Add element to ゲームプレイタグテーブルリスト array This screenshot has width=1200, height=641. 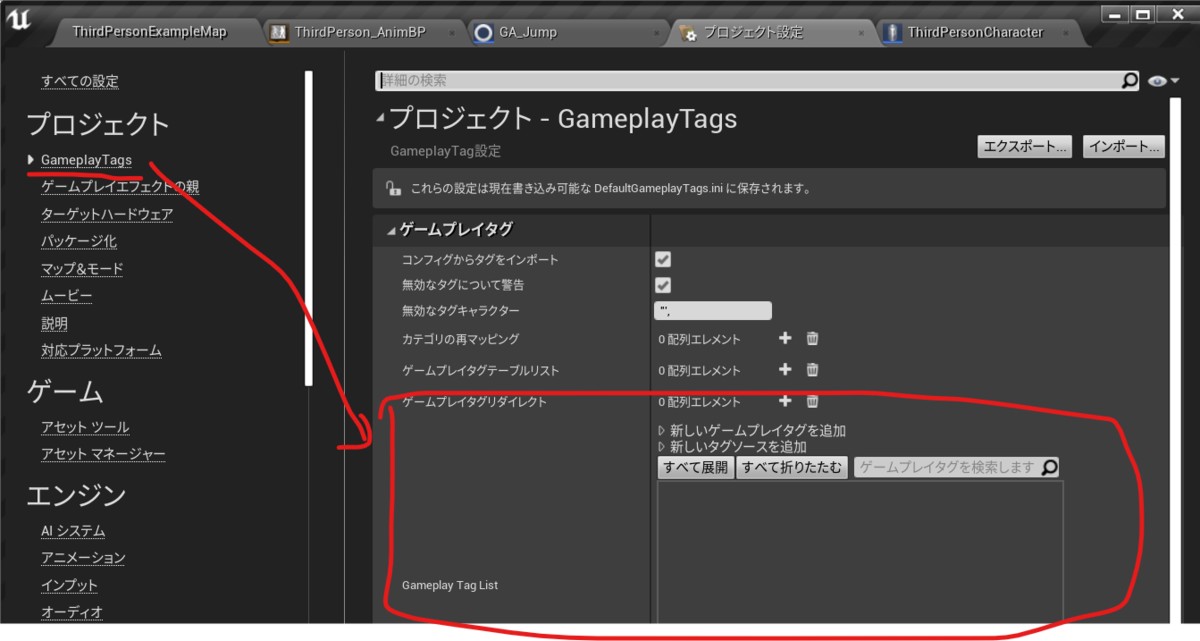click(x=785, y=370)
